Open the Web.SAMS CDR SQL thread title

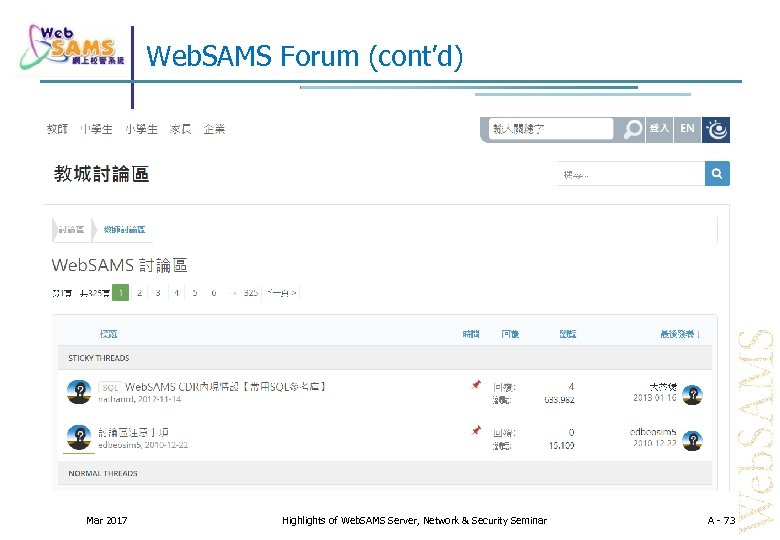(x=225, y=386)
